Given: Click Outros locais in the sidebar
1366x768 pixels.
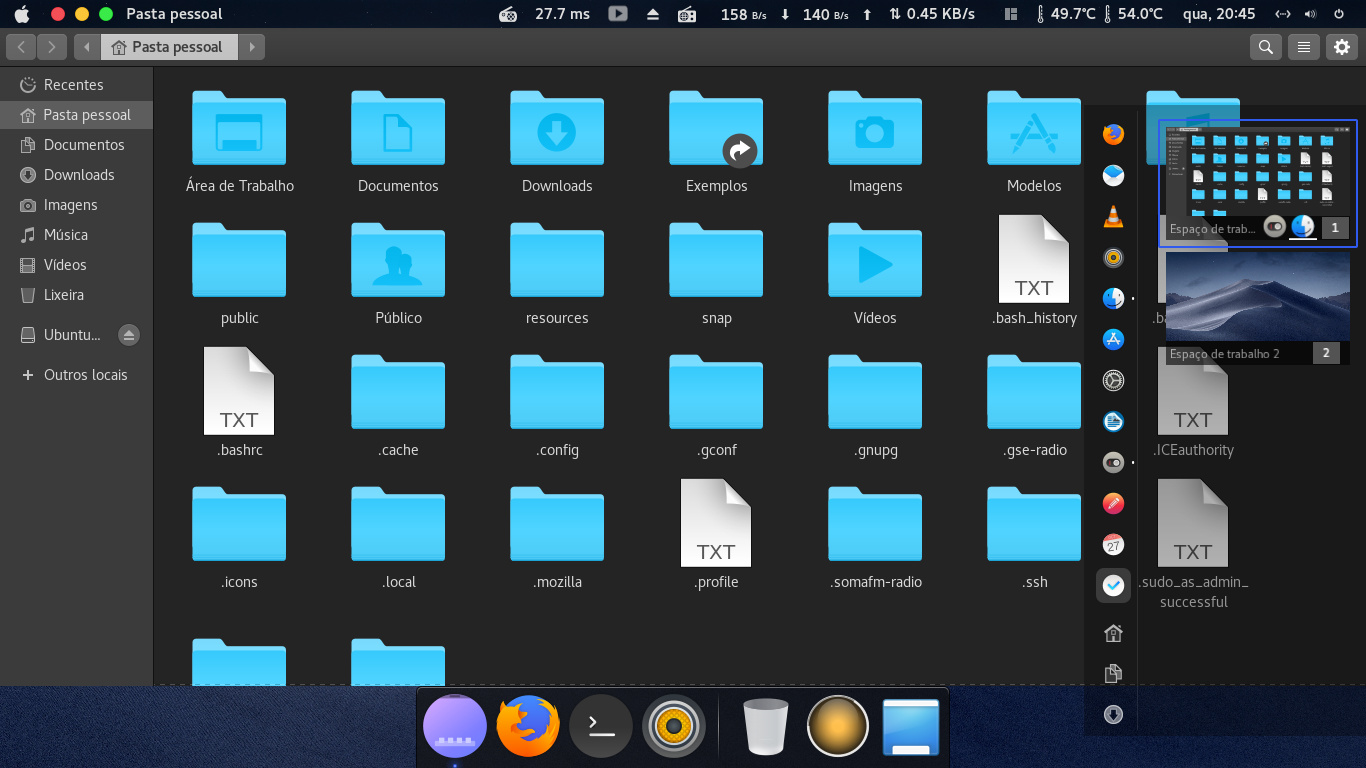Looking at the screenshot, I should click(85, 375).
